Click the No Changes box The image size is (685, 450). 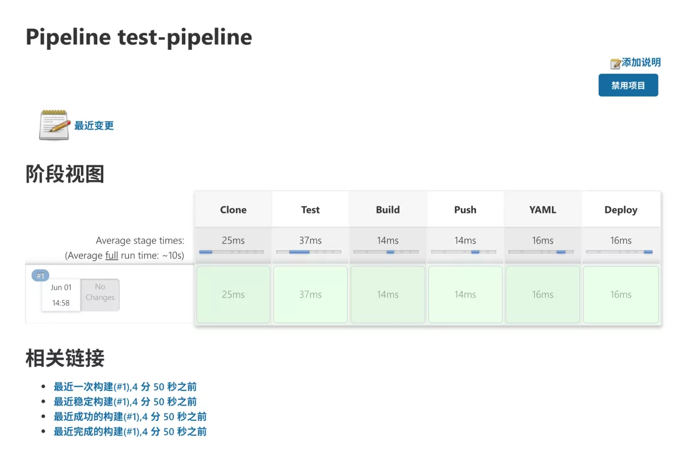tap(99, 293)
